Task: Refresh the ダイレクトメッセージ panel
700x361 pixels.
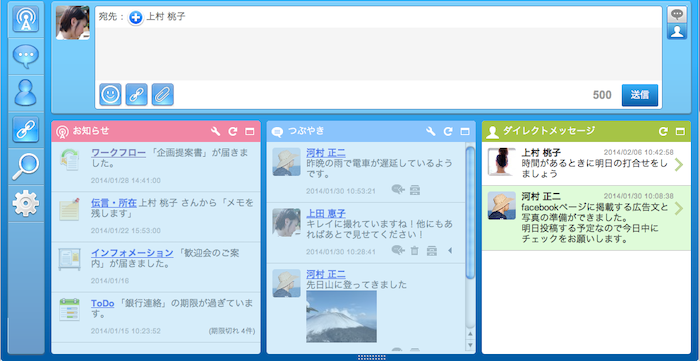Action: point(663,131)
